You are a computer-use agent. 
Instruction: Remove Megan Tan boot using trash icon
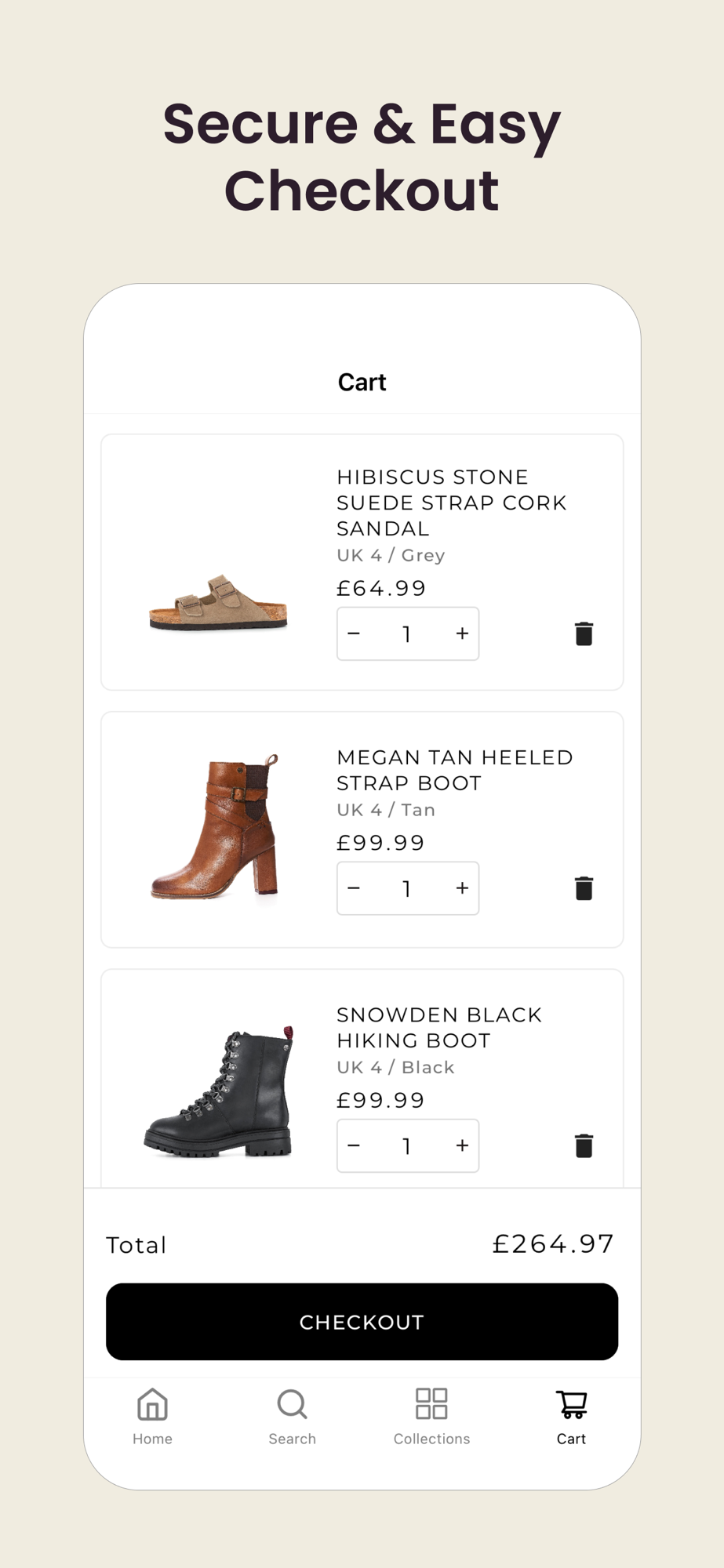click(584, 888)
